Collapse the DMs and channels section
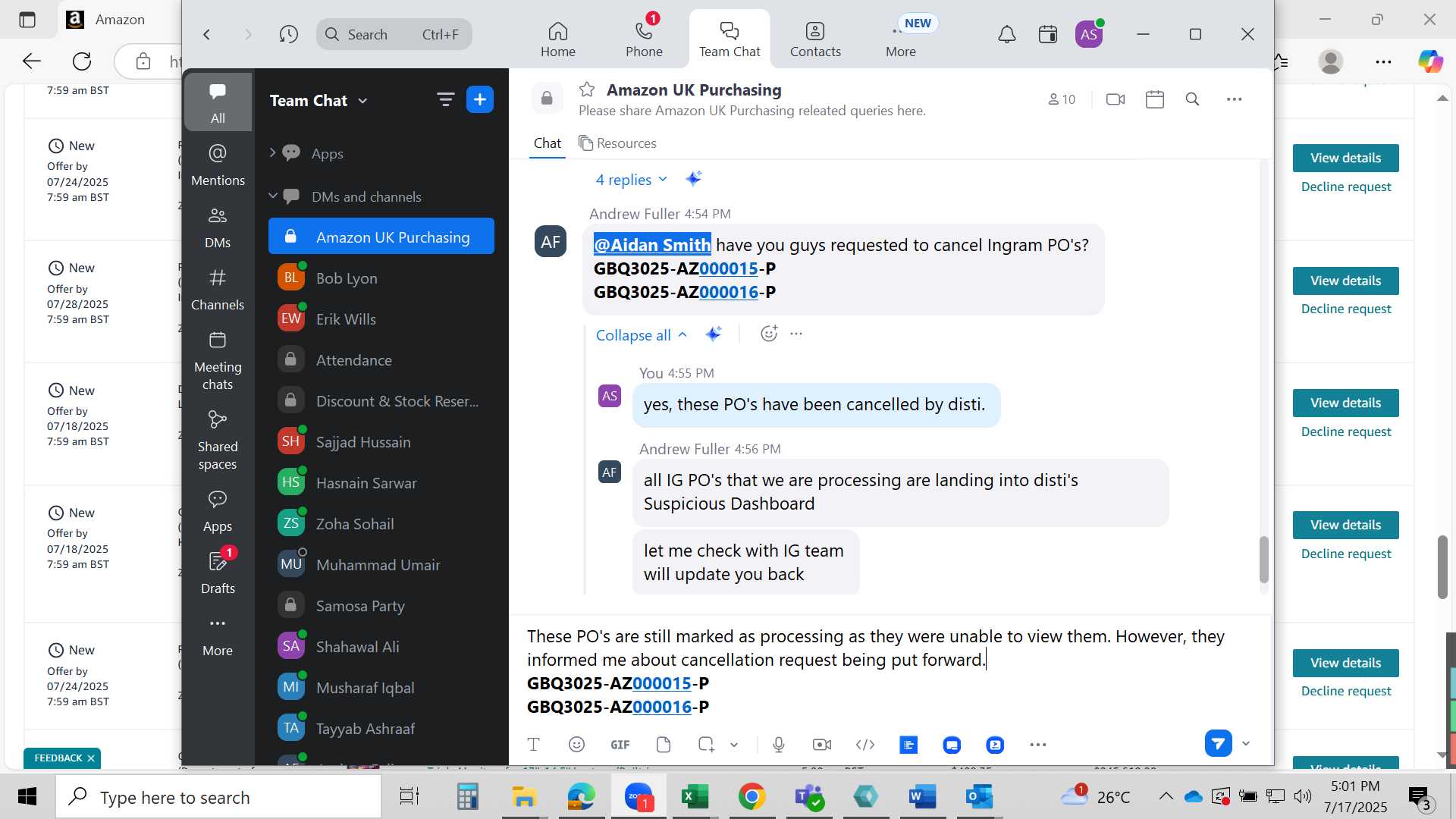This screenshot has width=1456, height=819. [273, 196]
